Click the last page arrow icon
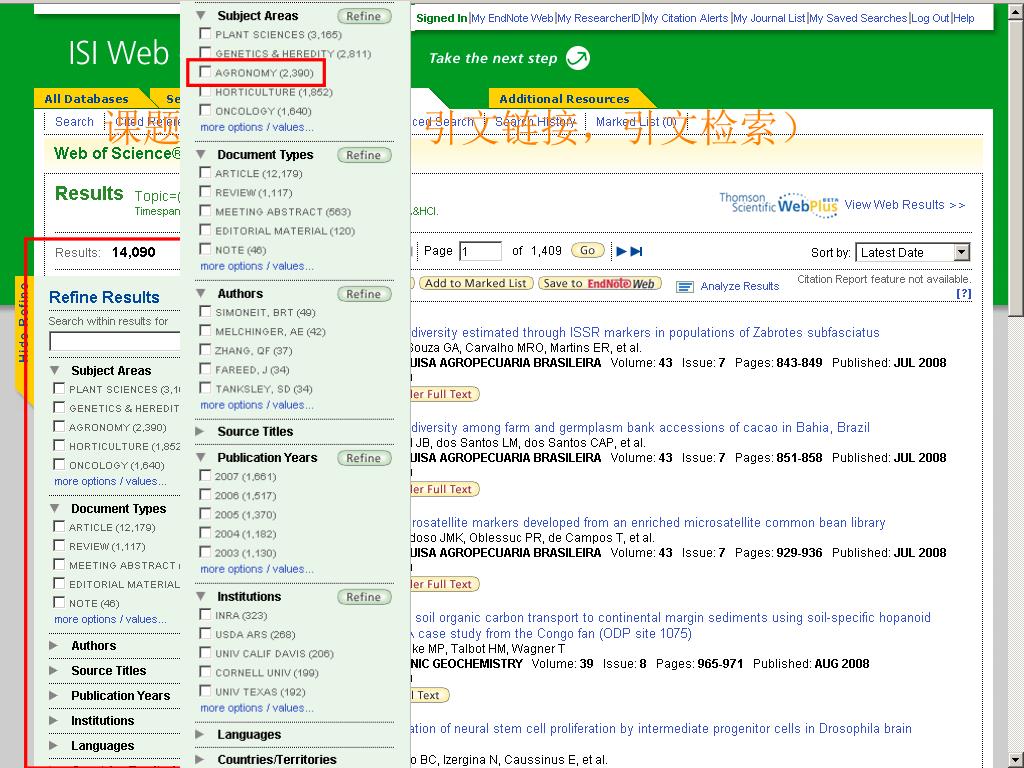The width and height of the screenshot is (1024, 768). click(x=637, y=251)
